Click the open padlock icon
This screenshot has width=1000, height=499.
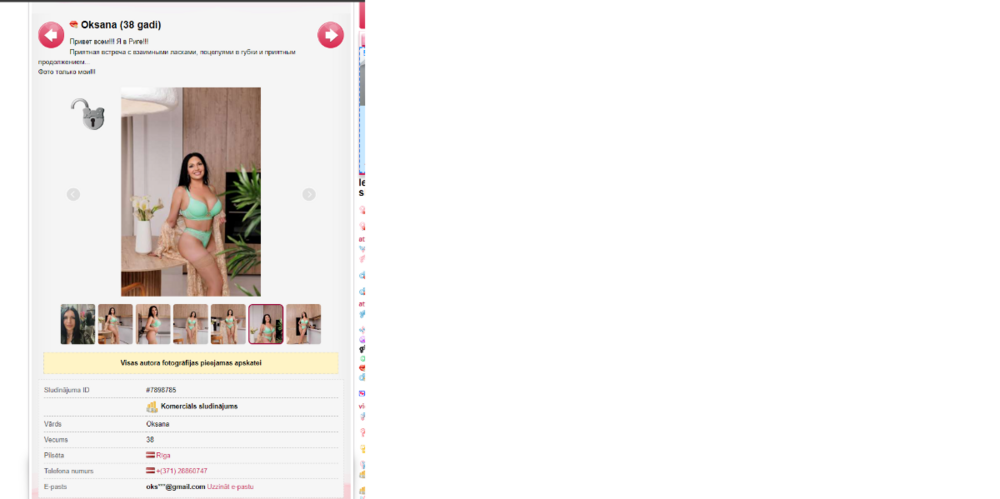click(88, 114)
